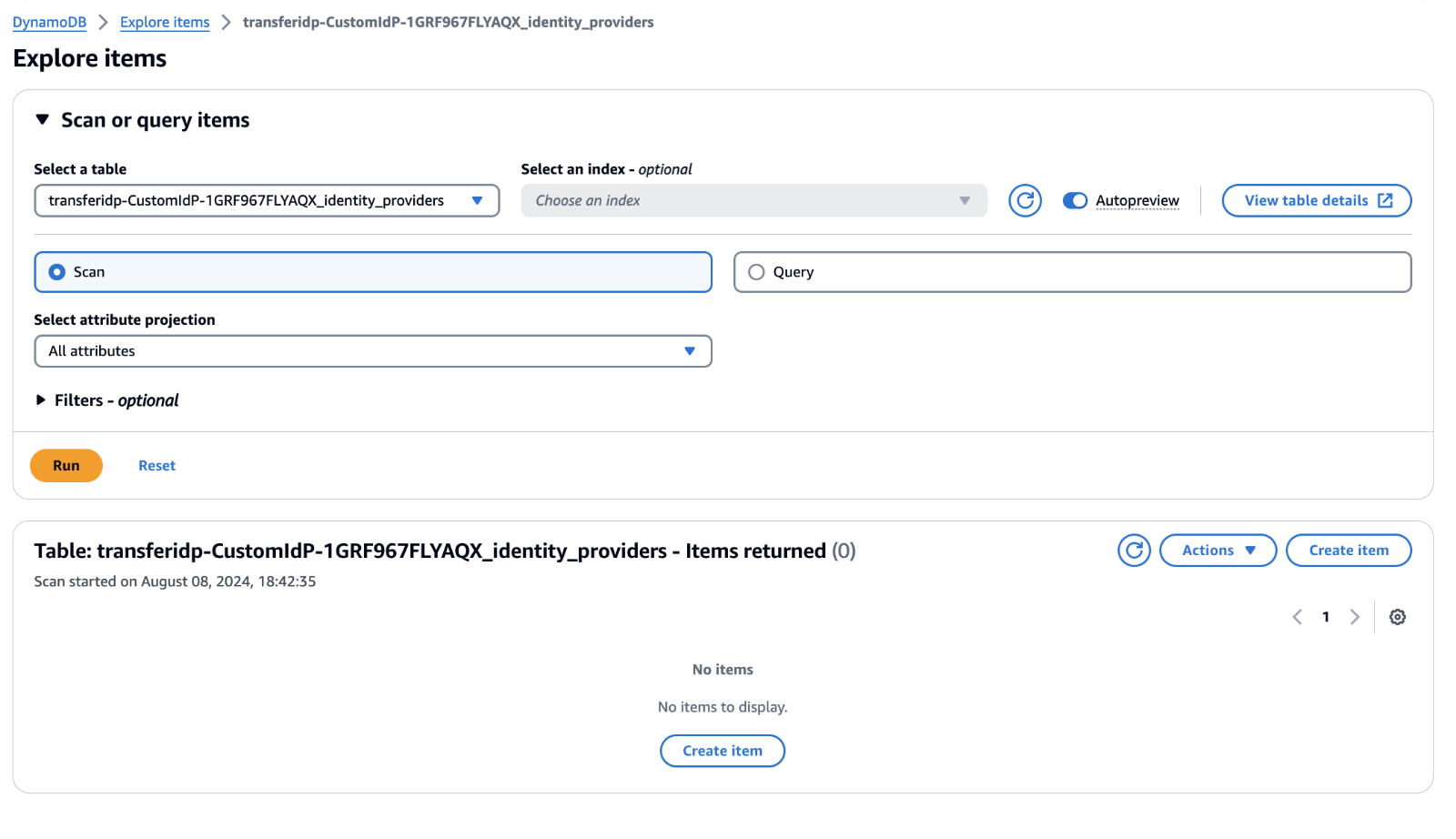Screen dimensions: 1456x839
Task: Select page 1 in pagination
Action: pos(1326,616)
